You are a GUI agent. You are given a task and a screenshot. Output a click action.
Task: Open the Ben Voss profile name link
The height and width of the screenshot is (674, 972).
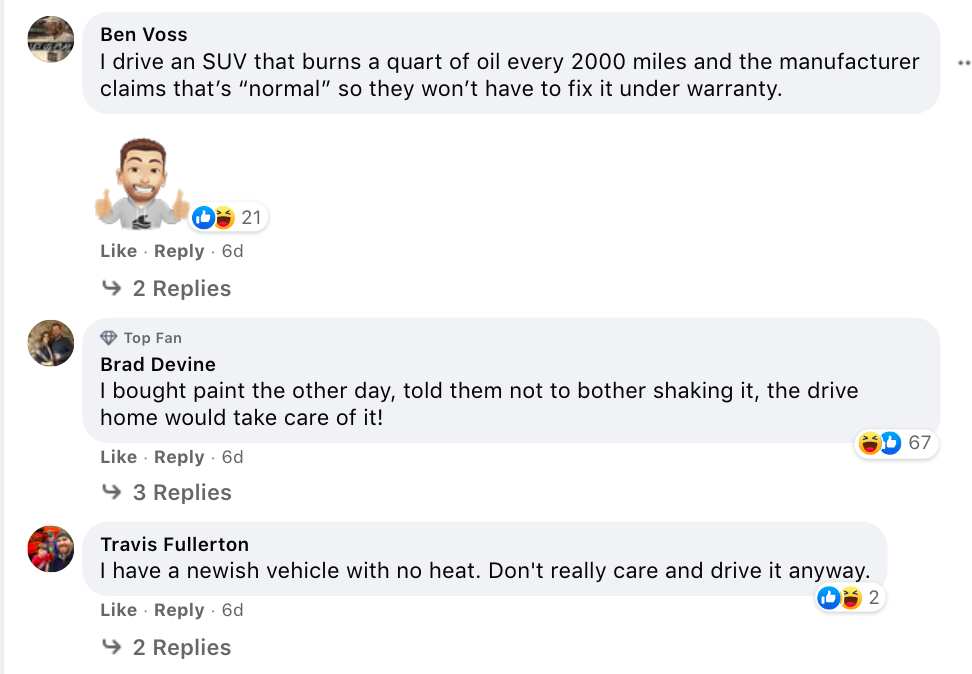pyautogui.click(x=144, y=34)
